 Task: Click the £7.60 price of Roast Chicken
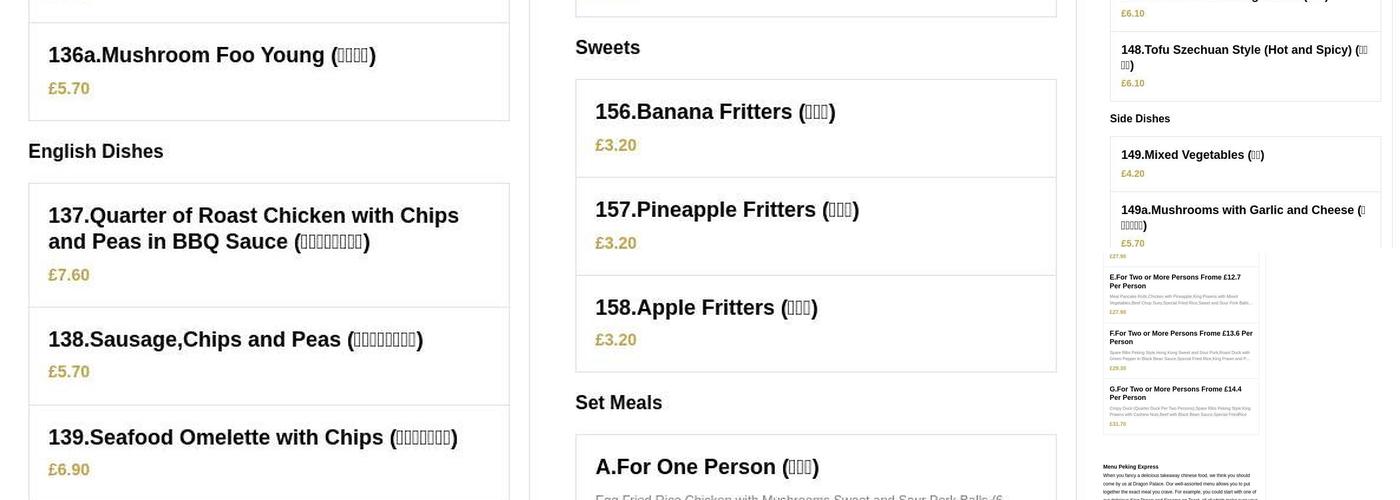(x=69, y=275)
